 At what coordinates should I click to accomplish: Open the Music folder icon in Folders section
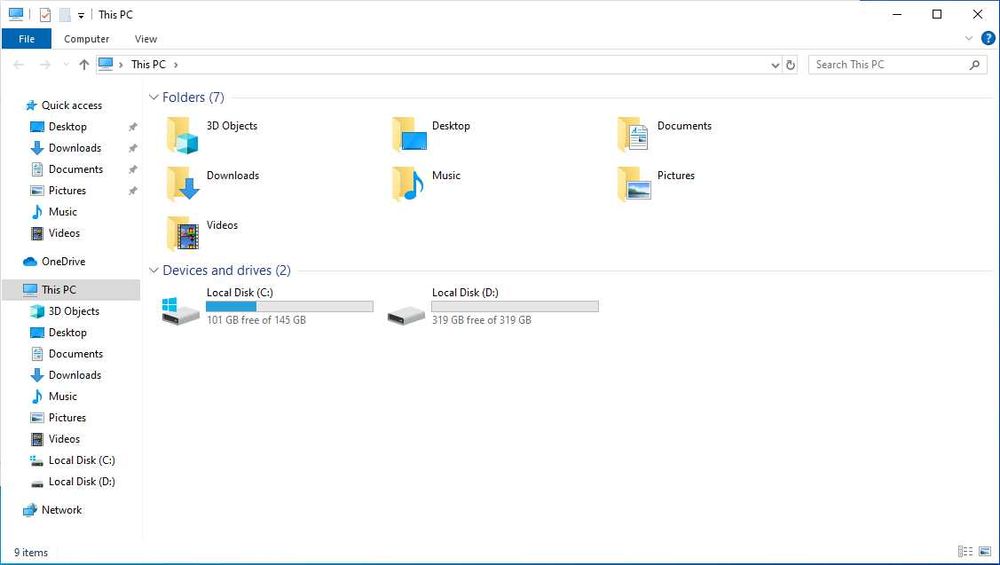point(408,184)
